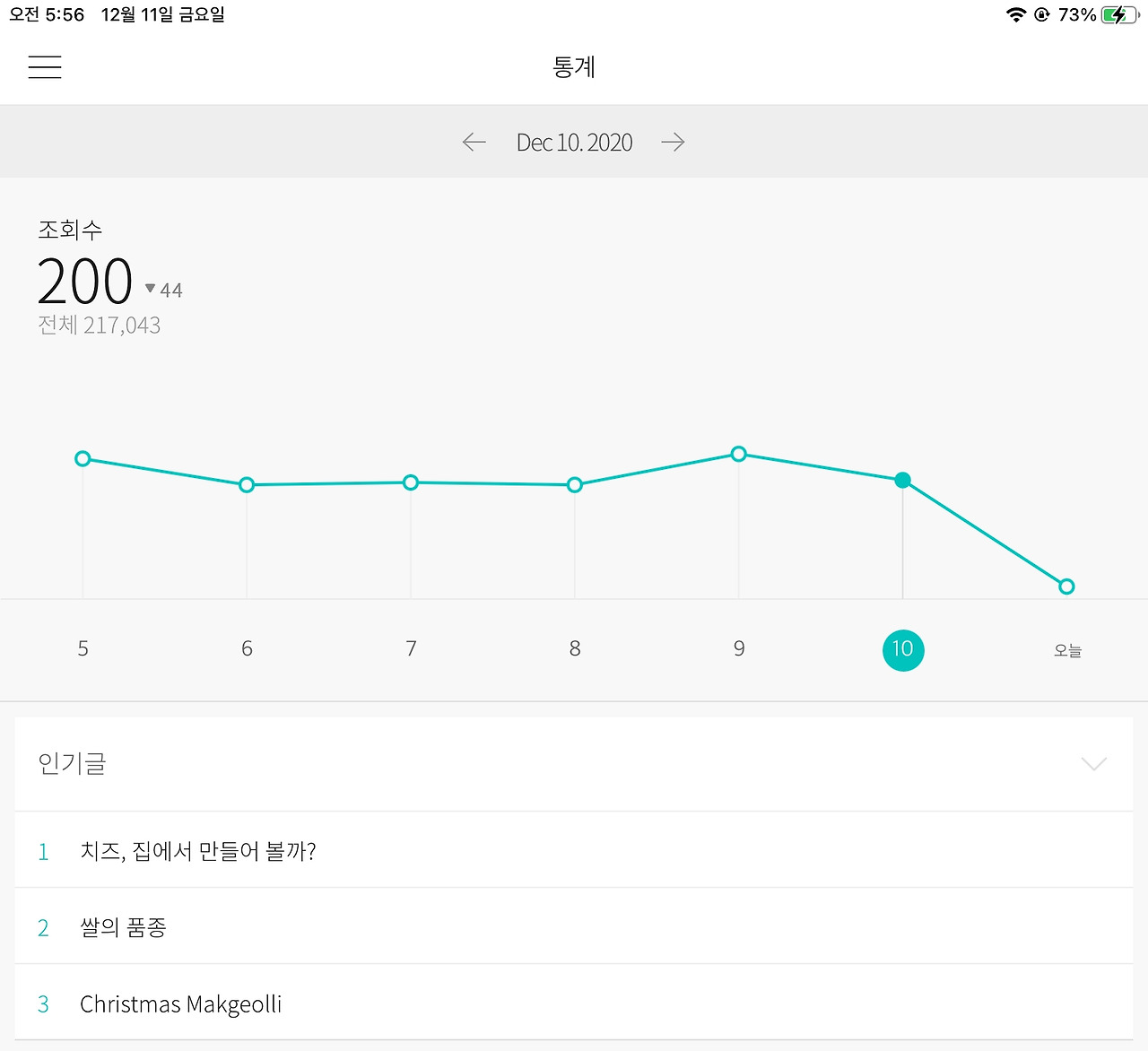Collapse the 인기글 section chevron
This screenshot has width=1148, height=1051.
click(1094, 764)
